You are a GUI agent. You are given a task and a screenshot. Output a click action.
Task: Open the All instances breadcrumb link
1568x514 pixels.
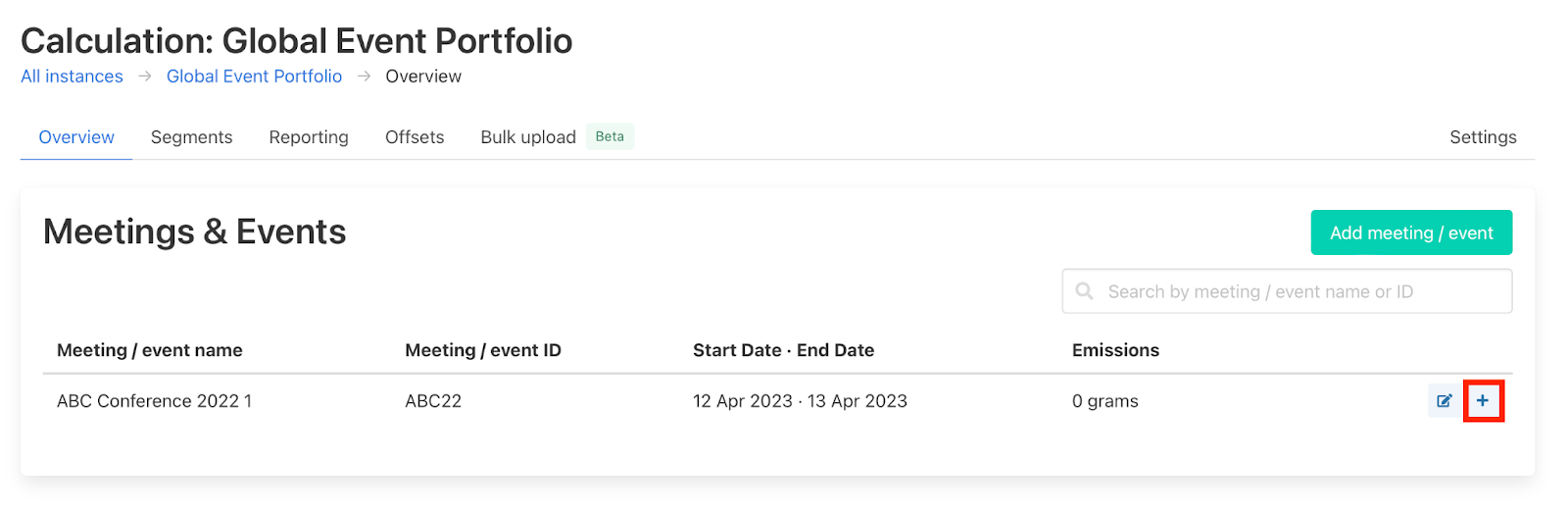[72, 77]
